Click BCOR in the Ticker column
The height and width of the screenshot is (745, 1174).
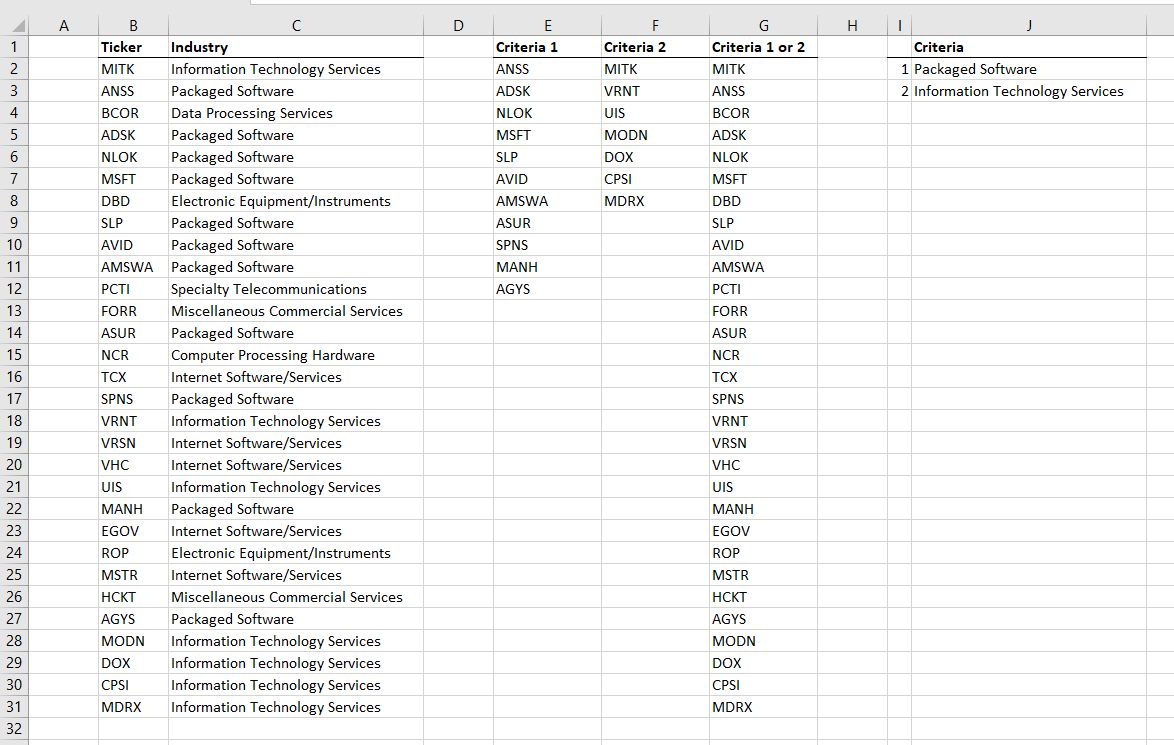(133, 113)
